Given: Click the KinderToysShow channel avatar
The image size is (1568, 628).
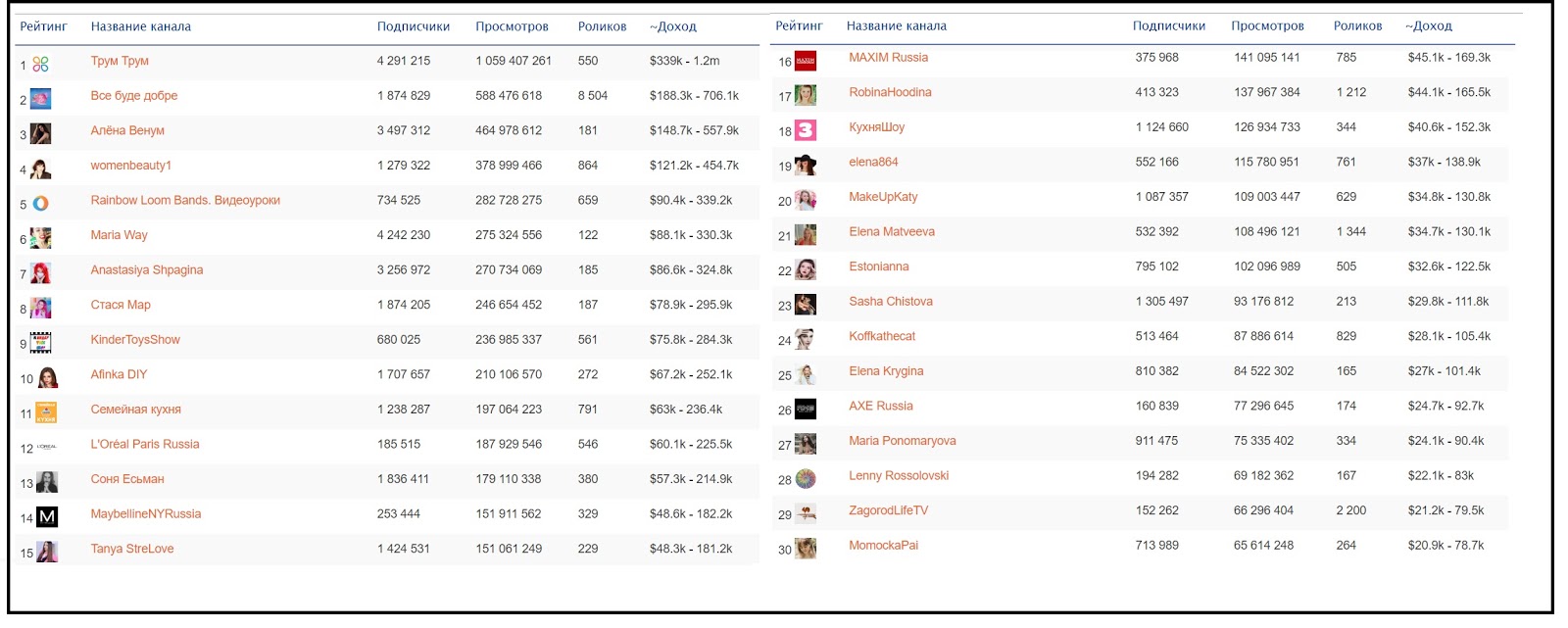Looking at the screenshot, I should coord(40,343).
